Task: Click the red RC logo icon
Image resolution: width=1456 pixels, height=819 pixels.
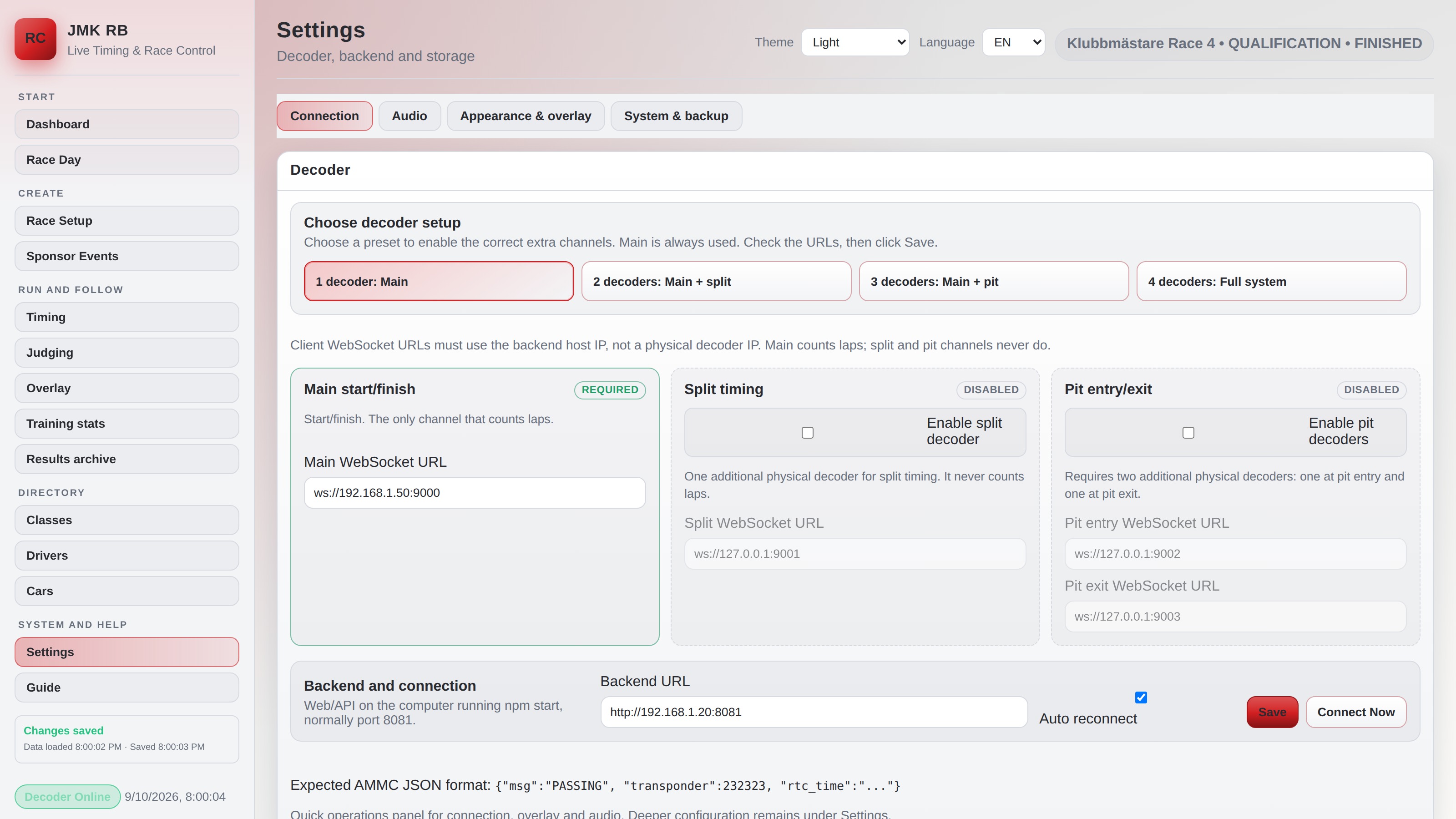Action: tap(35, 38)
